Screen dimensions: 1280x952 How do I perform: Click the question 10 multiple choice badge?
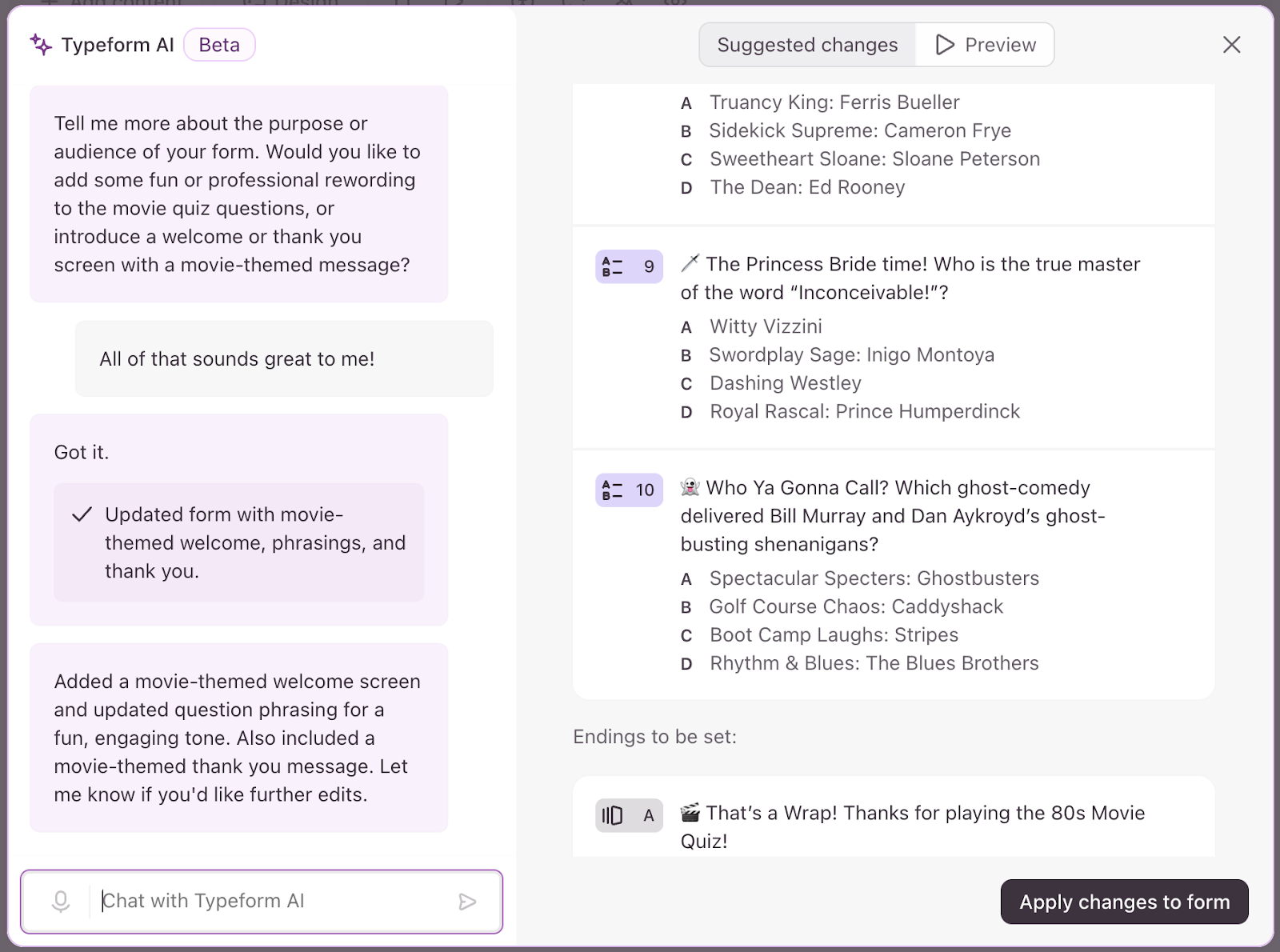click(629, 490)
